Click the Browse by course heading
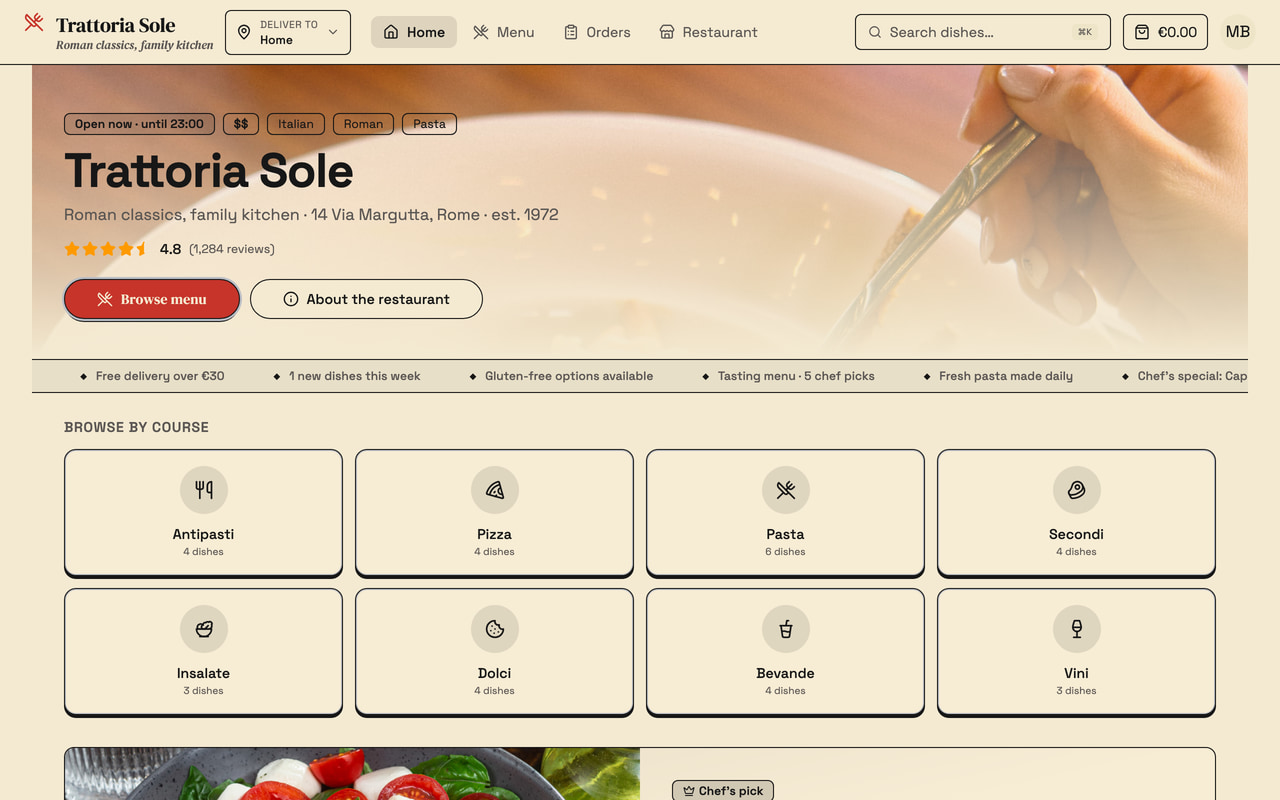1280x800 pixels. click(x=136, y=427)
